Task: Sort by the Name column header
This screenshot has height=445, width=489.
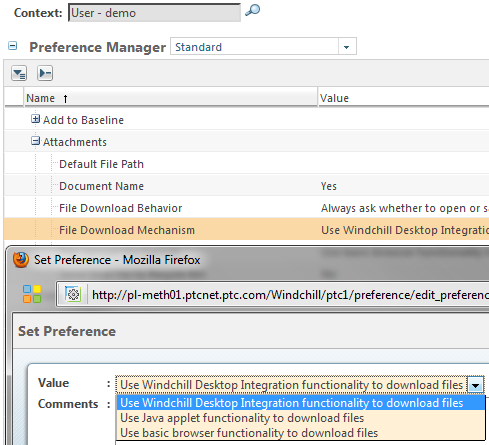Action: pos(41,98)
